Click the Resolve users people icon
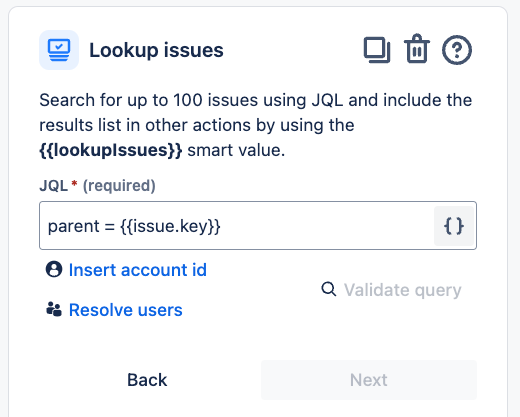The image size is (520, 417). coord(54,309)
